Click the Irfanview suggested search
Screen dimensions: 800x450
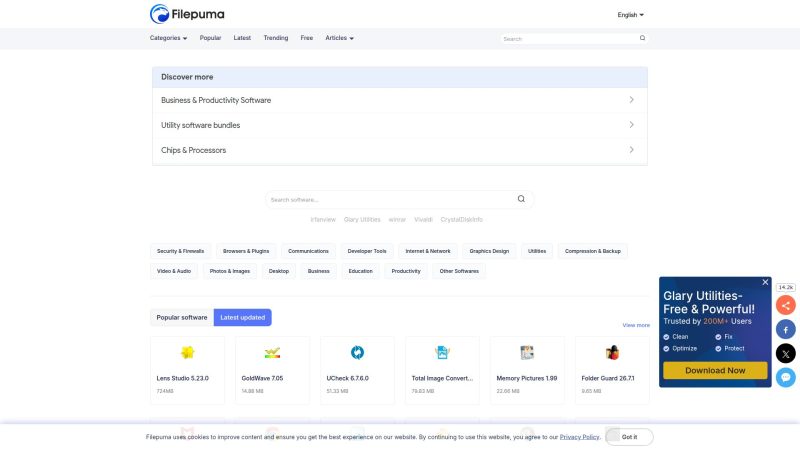coord(323,219)
